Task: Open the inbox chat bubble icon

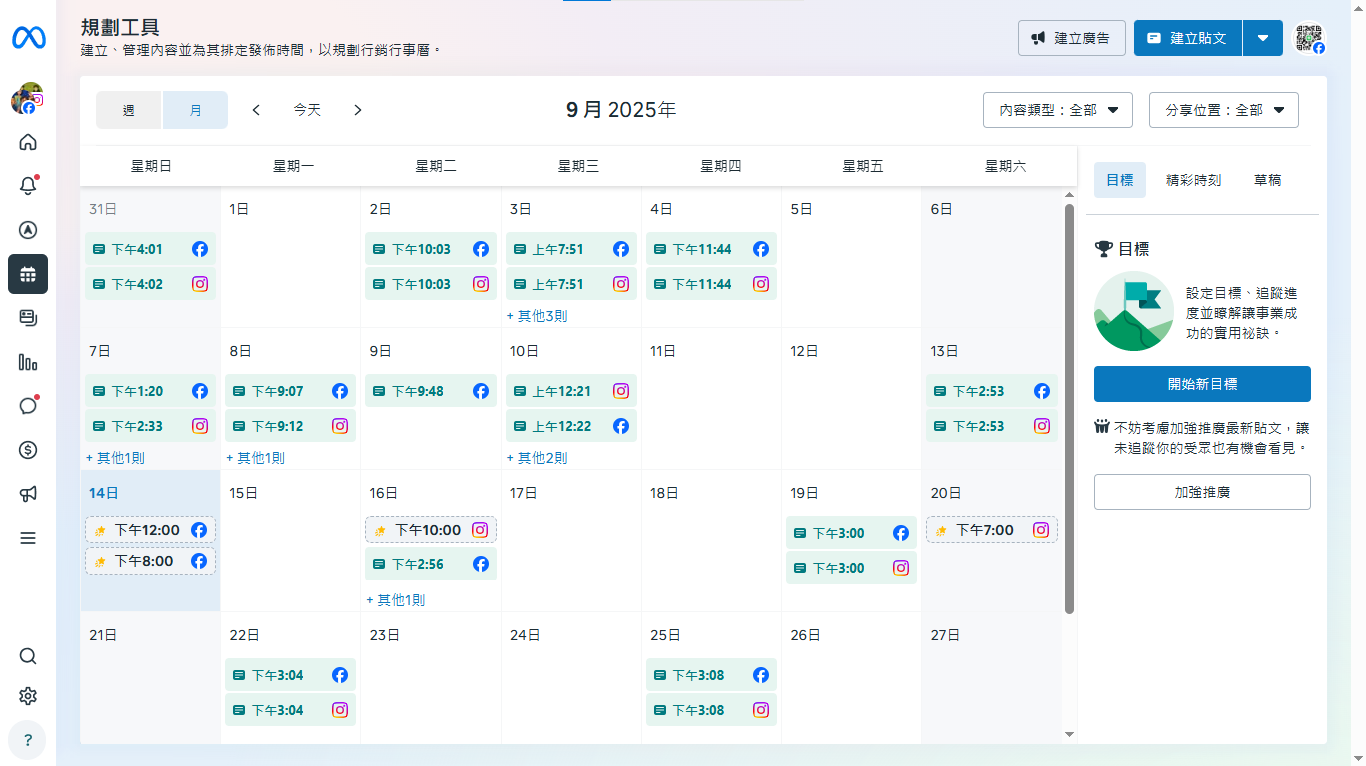Action: click(28, 406)
